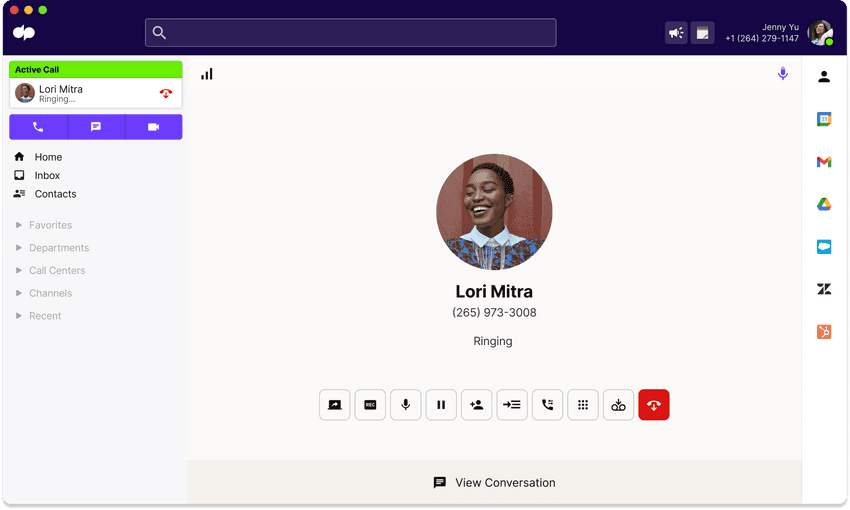Go to Inbox in sidebar
The image size is (850, 510).
click(x=47, y=175)
